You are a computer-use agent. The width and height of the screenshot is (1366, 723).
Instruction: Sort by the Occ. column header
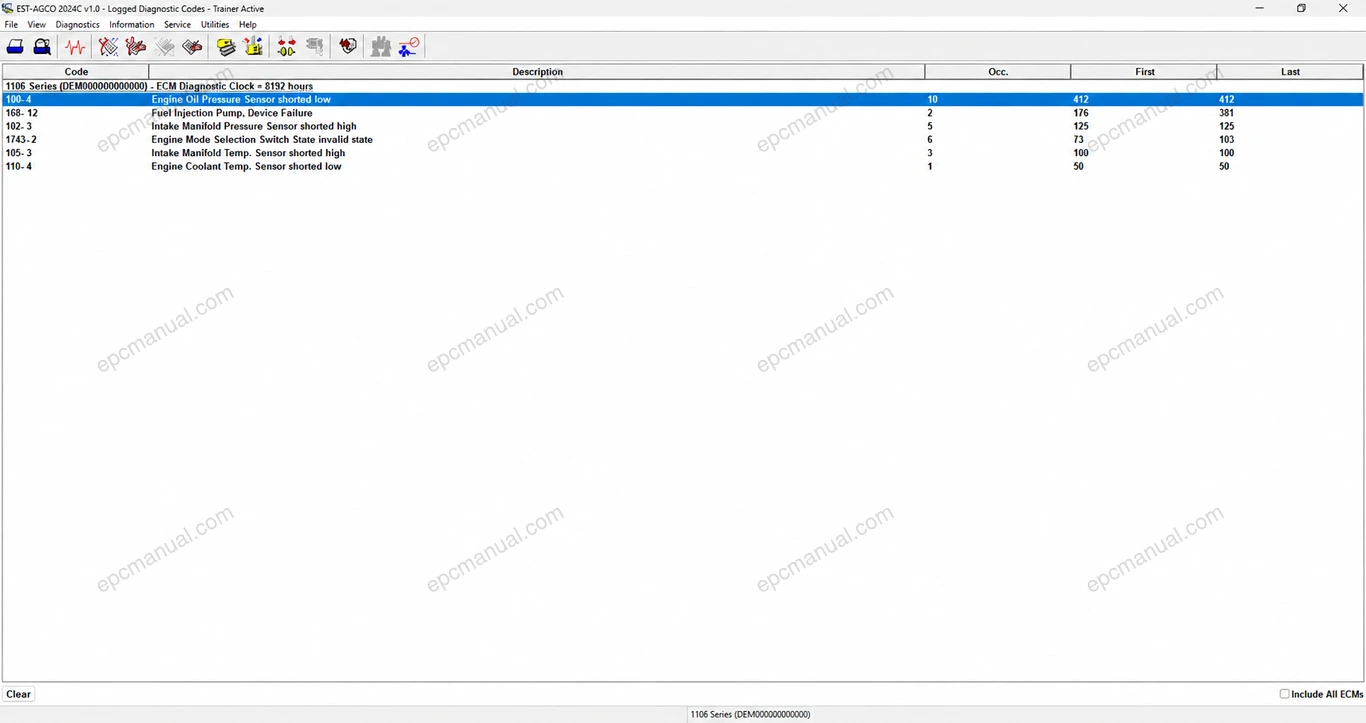(998, 72)
